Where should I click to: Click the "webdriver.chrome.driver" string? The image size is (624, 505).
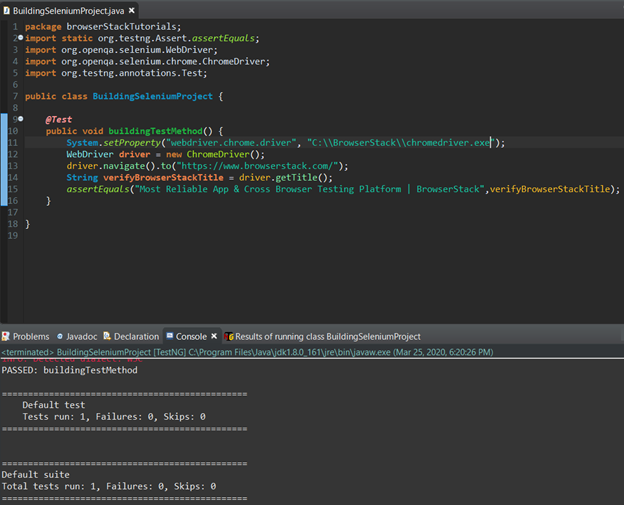tap(231, 142)
